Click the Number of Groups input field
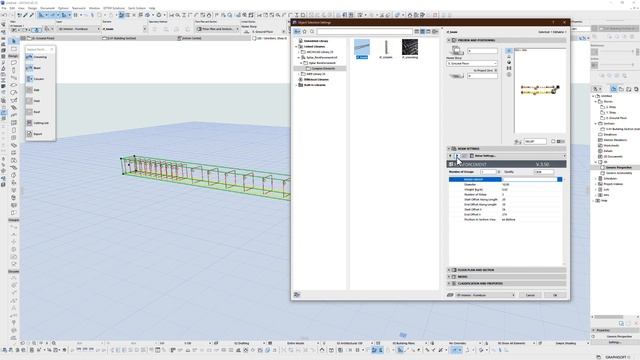Viewport: 640px width, 360px height. (489, 172)
